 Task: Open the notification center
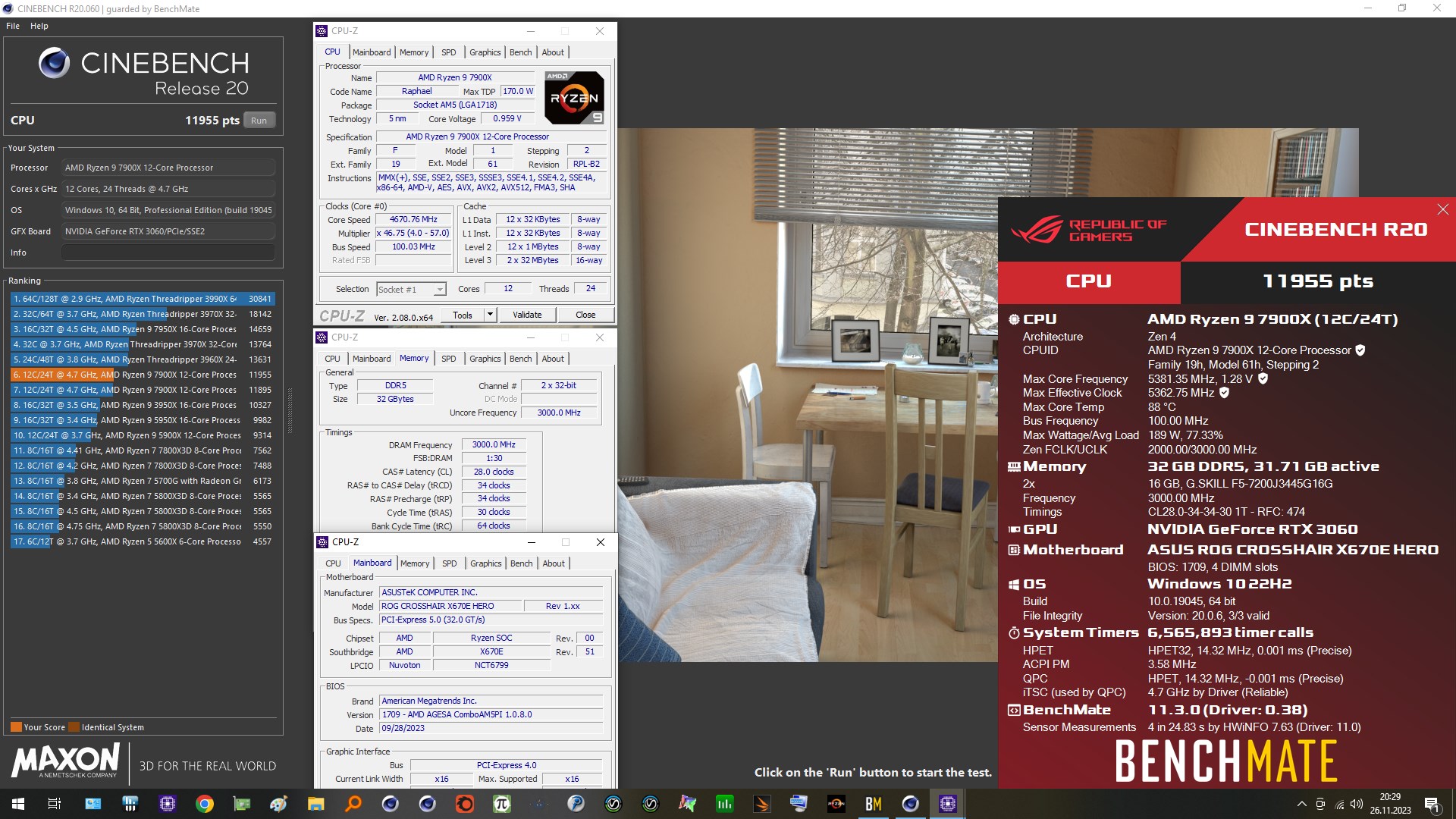click(1432, 804)
